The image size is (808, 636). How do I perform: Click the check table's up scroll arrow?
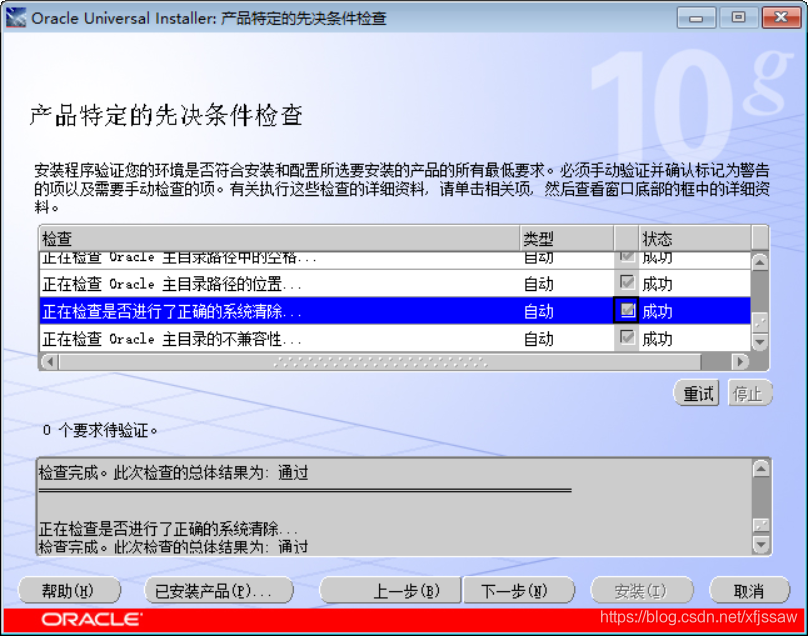click(760, 263)
